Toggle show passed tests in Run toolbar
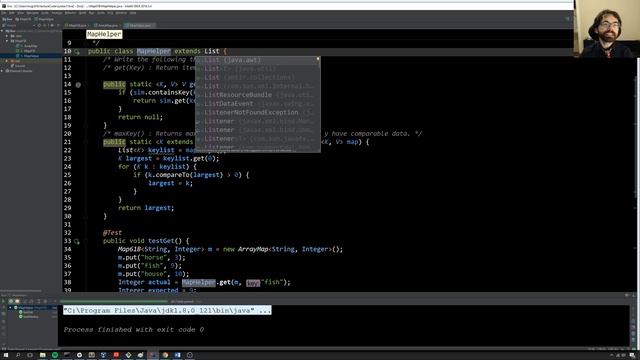Image resolution: width=640 pixels, height=360 pixels. [11, 301]
